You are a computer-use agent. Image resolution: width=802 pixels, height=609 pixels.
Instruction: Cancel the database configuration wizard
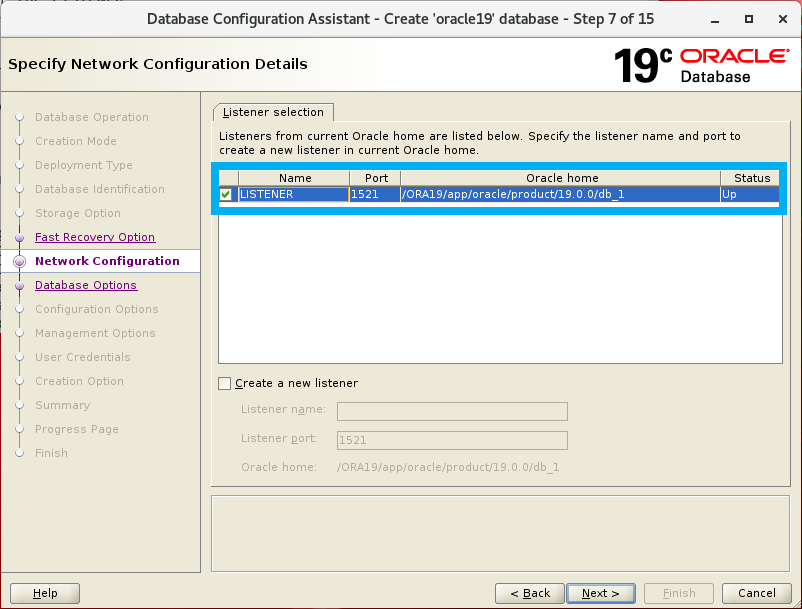coord(756,593)
